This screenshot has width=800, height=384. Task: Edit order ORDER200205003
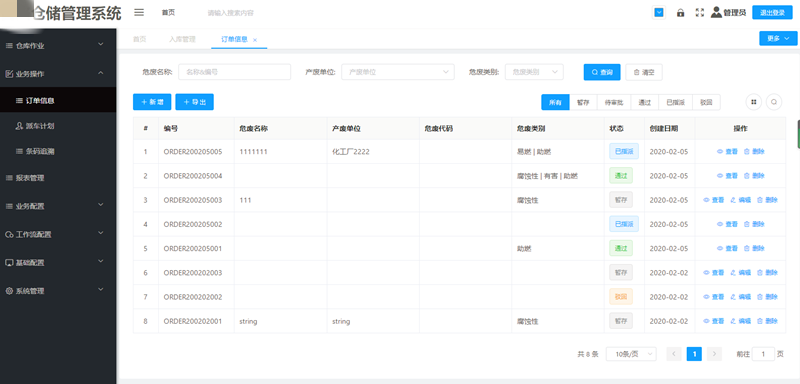tap(741, 200)
